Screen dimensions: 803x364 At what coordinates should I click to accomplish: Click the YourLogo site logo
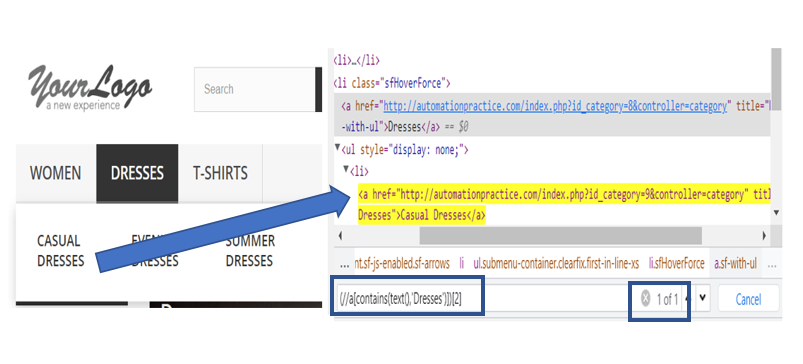89,88
